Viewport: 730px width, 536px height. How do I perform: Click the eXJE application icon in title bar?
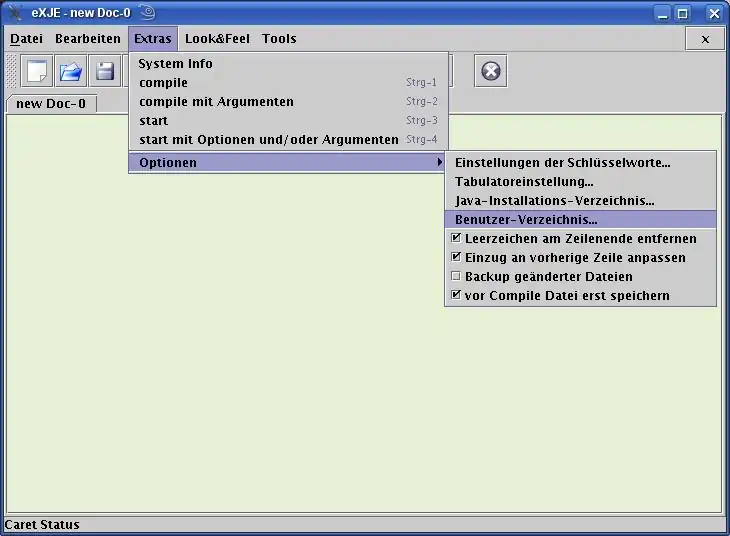pos(15,13)
